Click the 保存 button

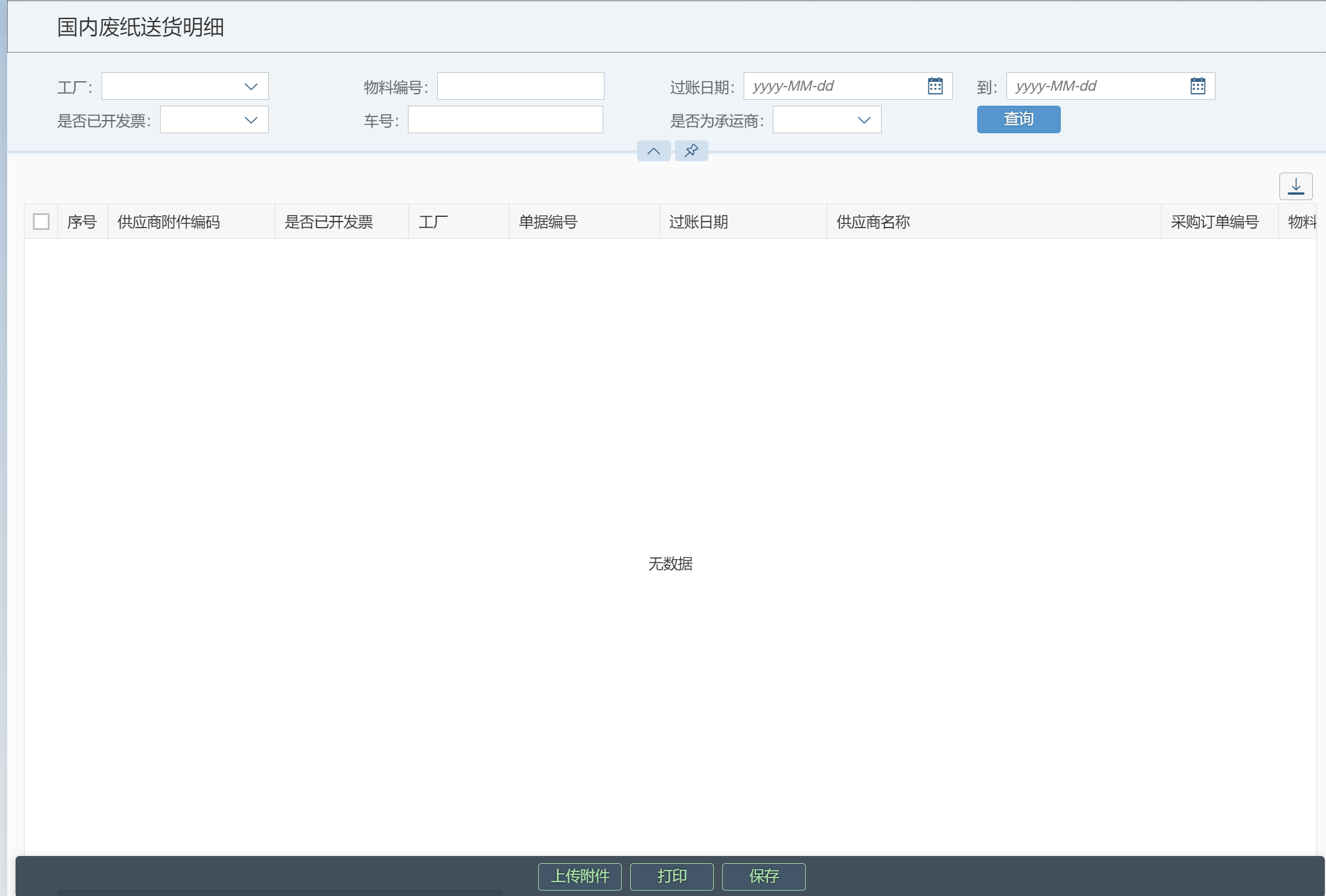(x=764, y=876)
